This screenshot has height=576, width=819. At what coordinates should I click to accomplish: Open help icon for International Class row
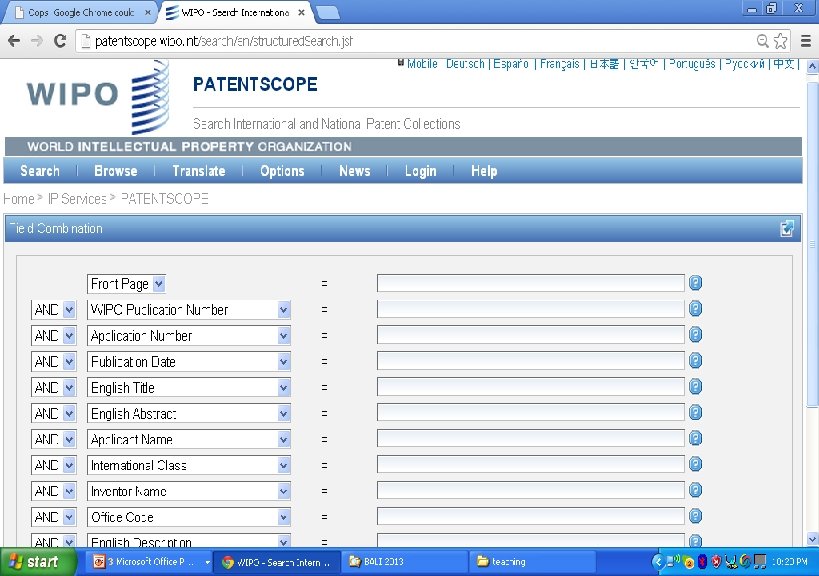click(x=695, y=464)
